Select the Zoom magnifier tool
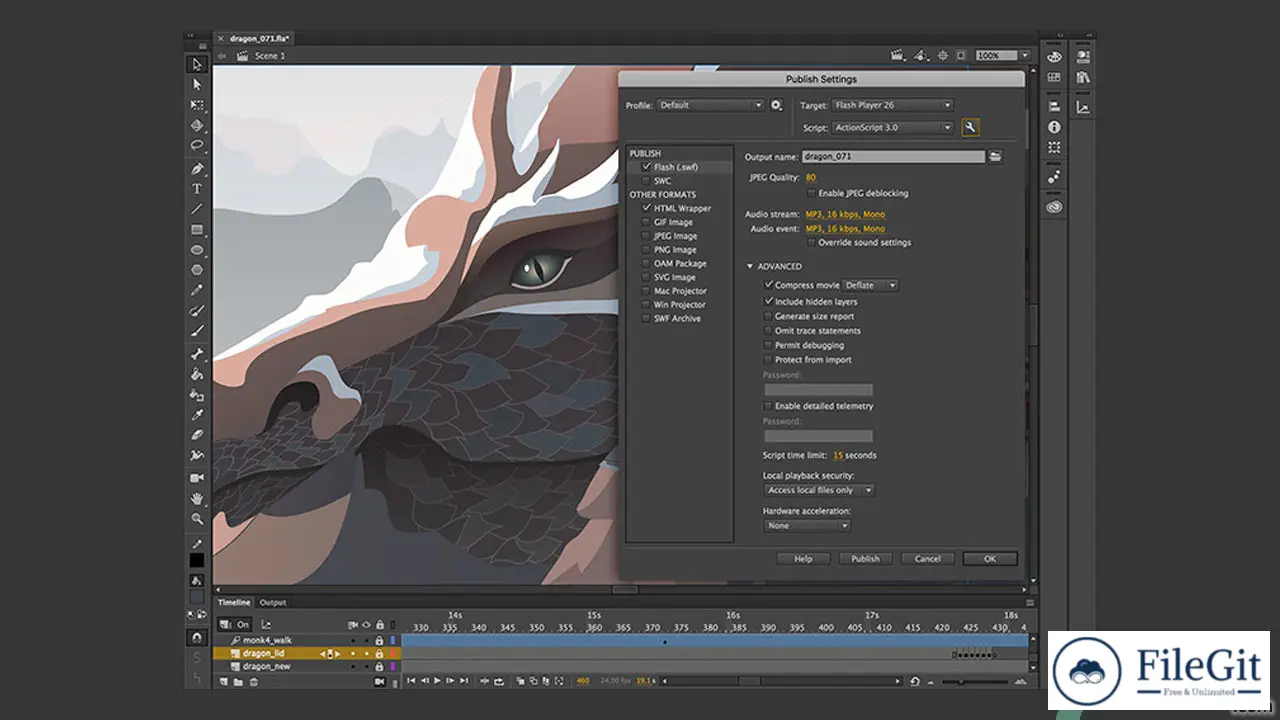Viewport: 1280px width, 720px height. pyautogui.click(x=197, y=519)
